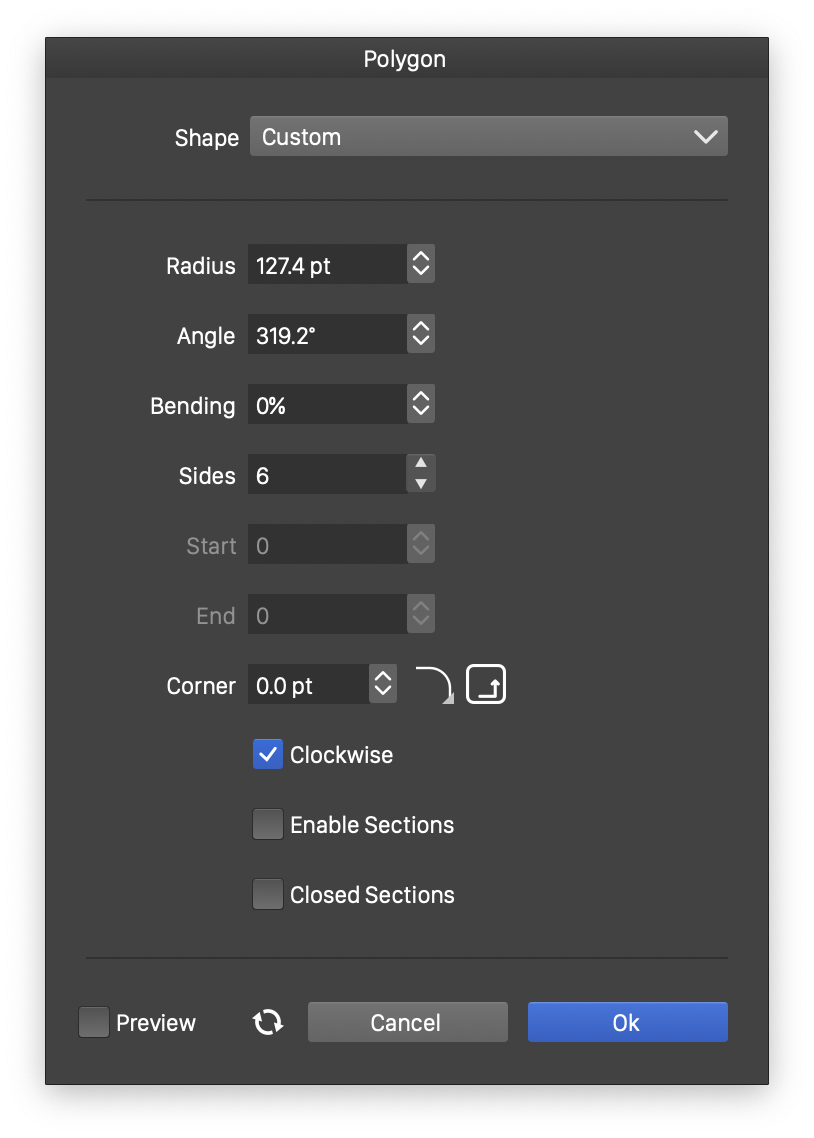Click into the Radius input field
This screenshot has height=1138, width=814.
[x=327, y=265]
